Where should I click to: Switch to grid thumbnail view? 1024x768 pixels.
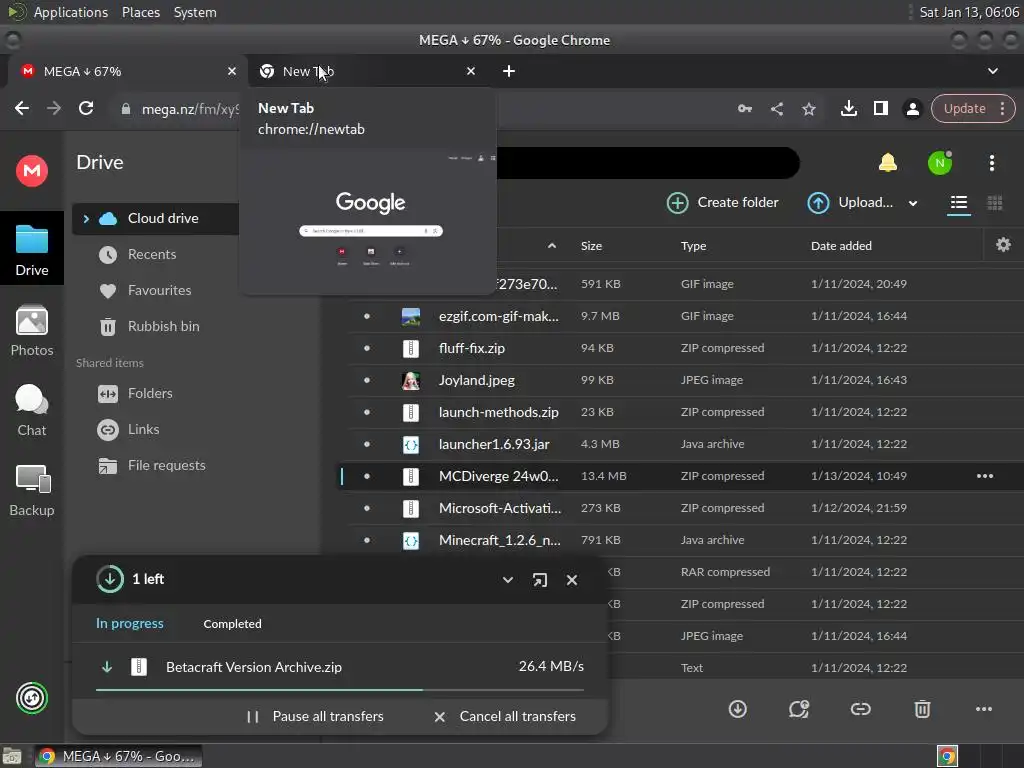pos(995,203)
